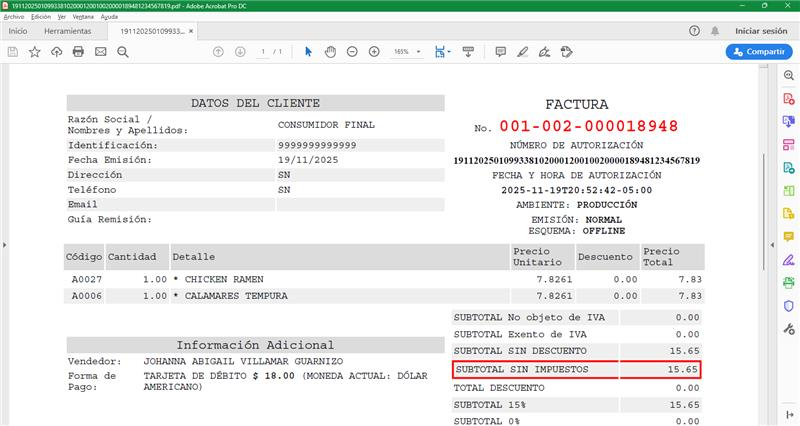Expand the fit page options dropdown

(x=451, y=51)
